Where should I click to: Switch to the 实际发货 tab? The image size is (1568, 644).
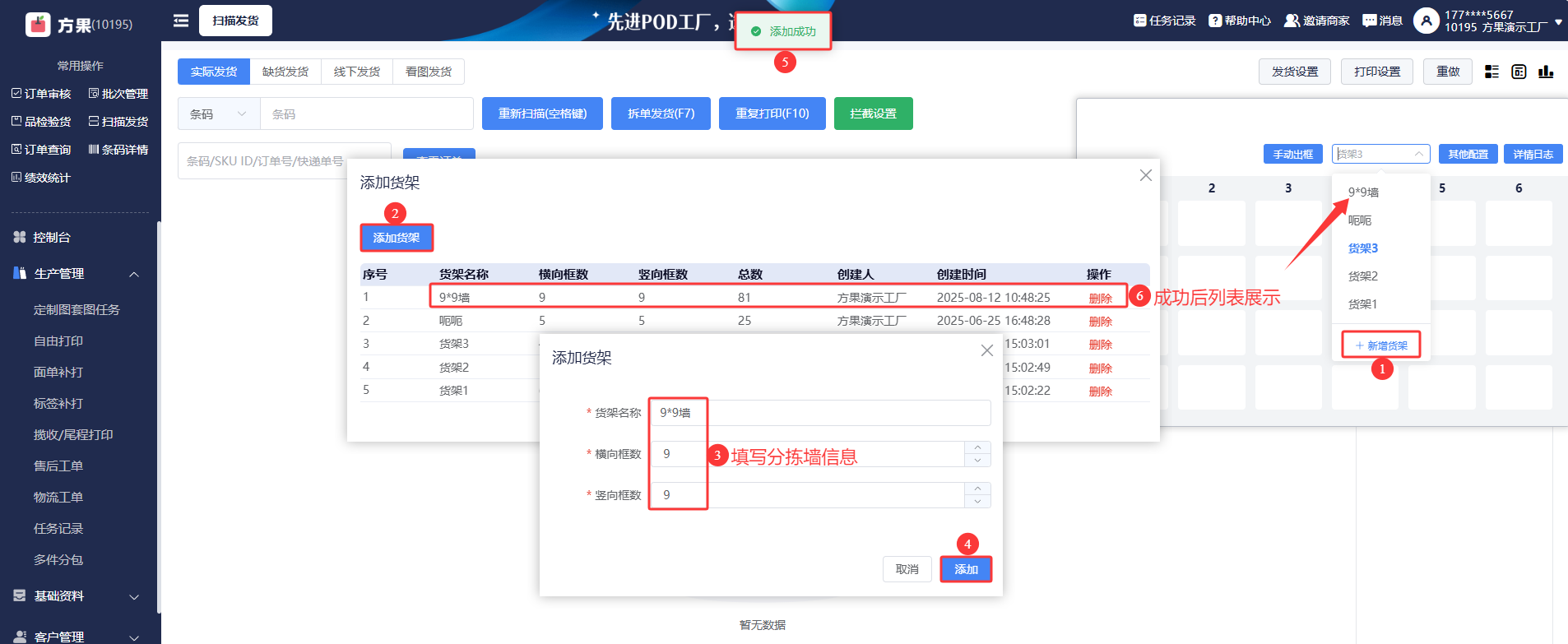pos(214,72)
